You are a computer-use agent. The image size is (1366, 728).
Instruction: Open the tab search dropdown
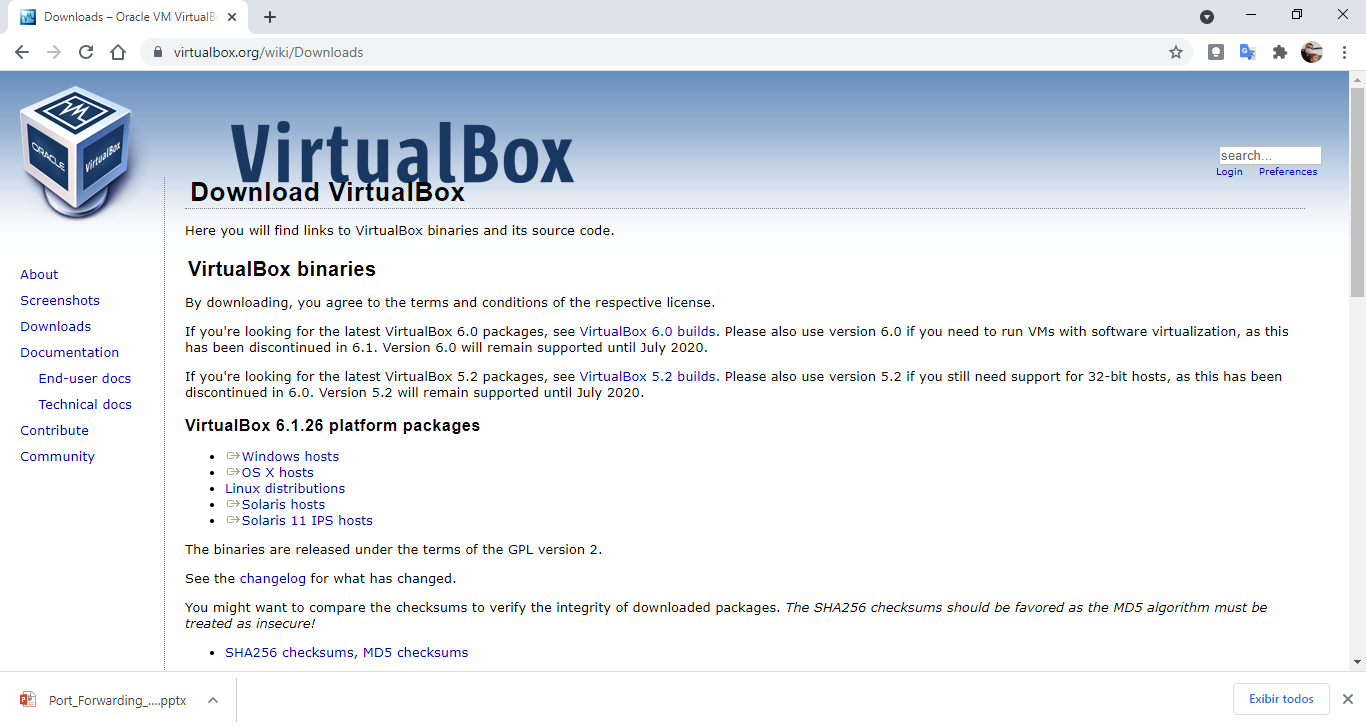coord(1207,16)
